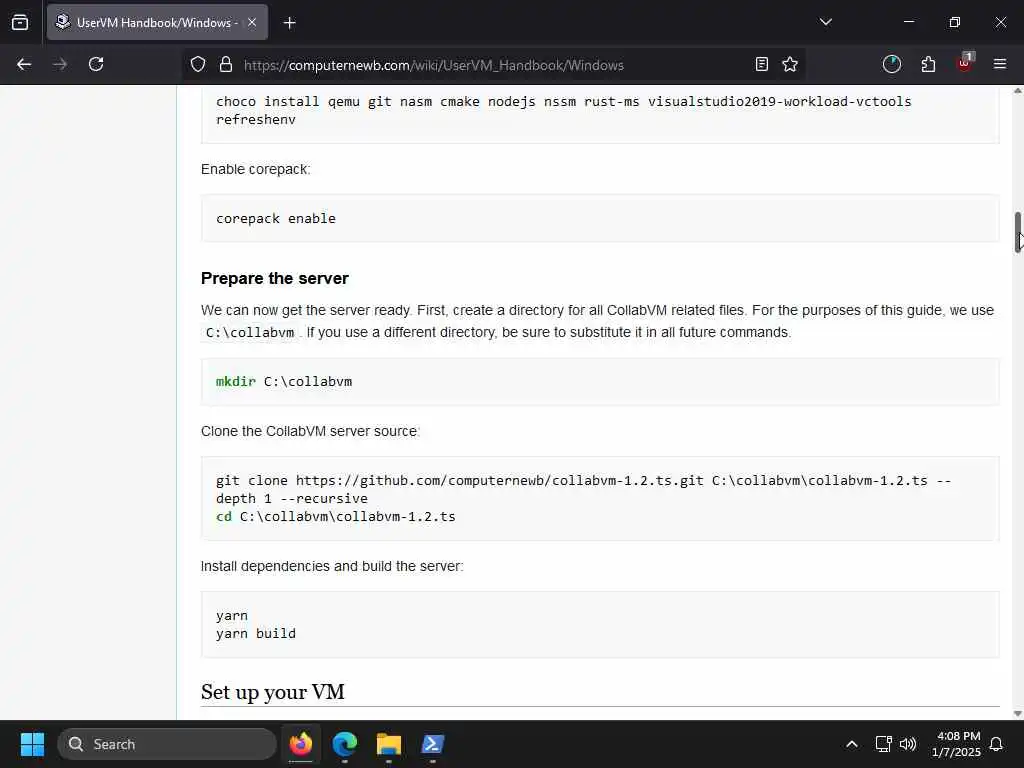View site security padlock info
1024x768 pixels.
pyautogui.click(x=226, y=64)
